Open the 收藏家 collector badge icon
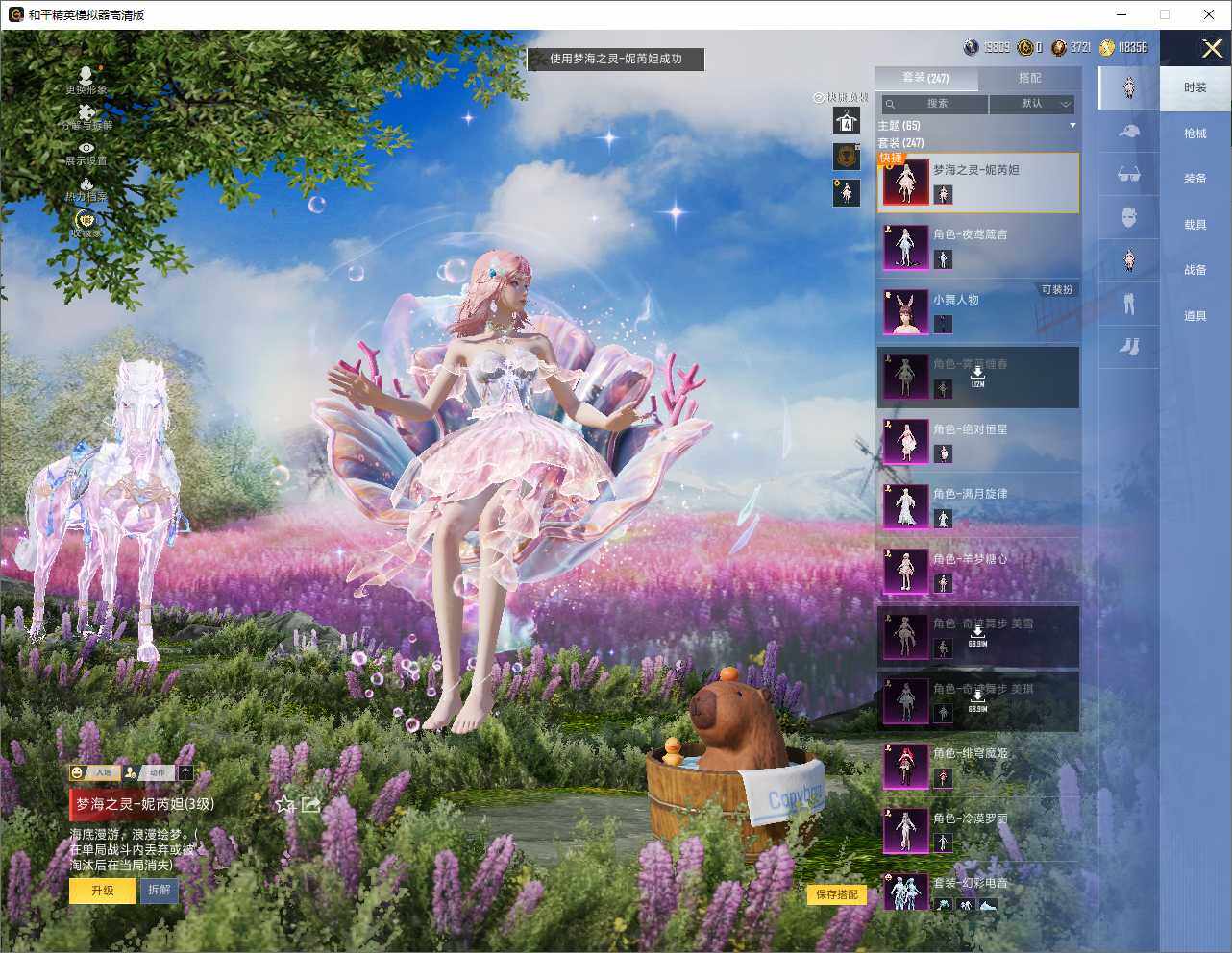Screen dimensions: 1232x953 pos(86,224)
